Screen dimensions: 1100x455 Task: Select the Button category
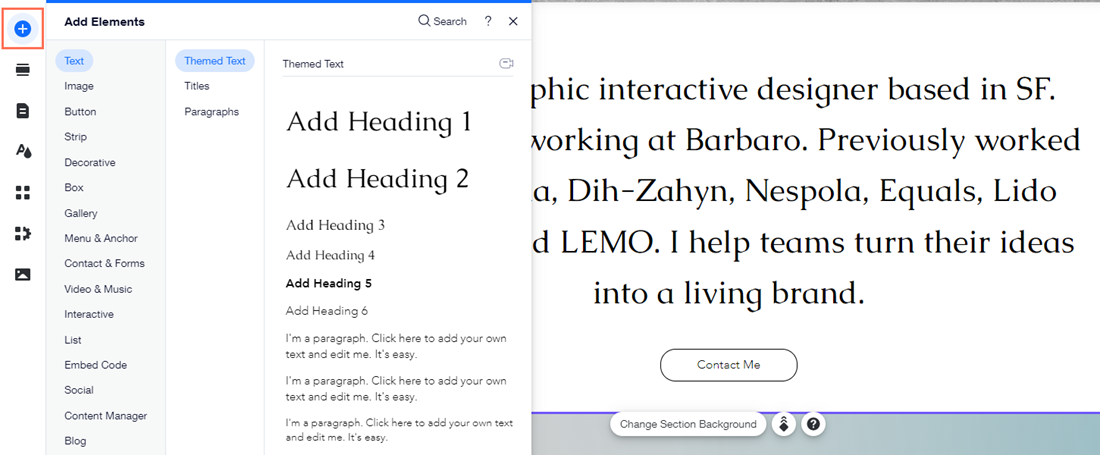coord(81,111)
